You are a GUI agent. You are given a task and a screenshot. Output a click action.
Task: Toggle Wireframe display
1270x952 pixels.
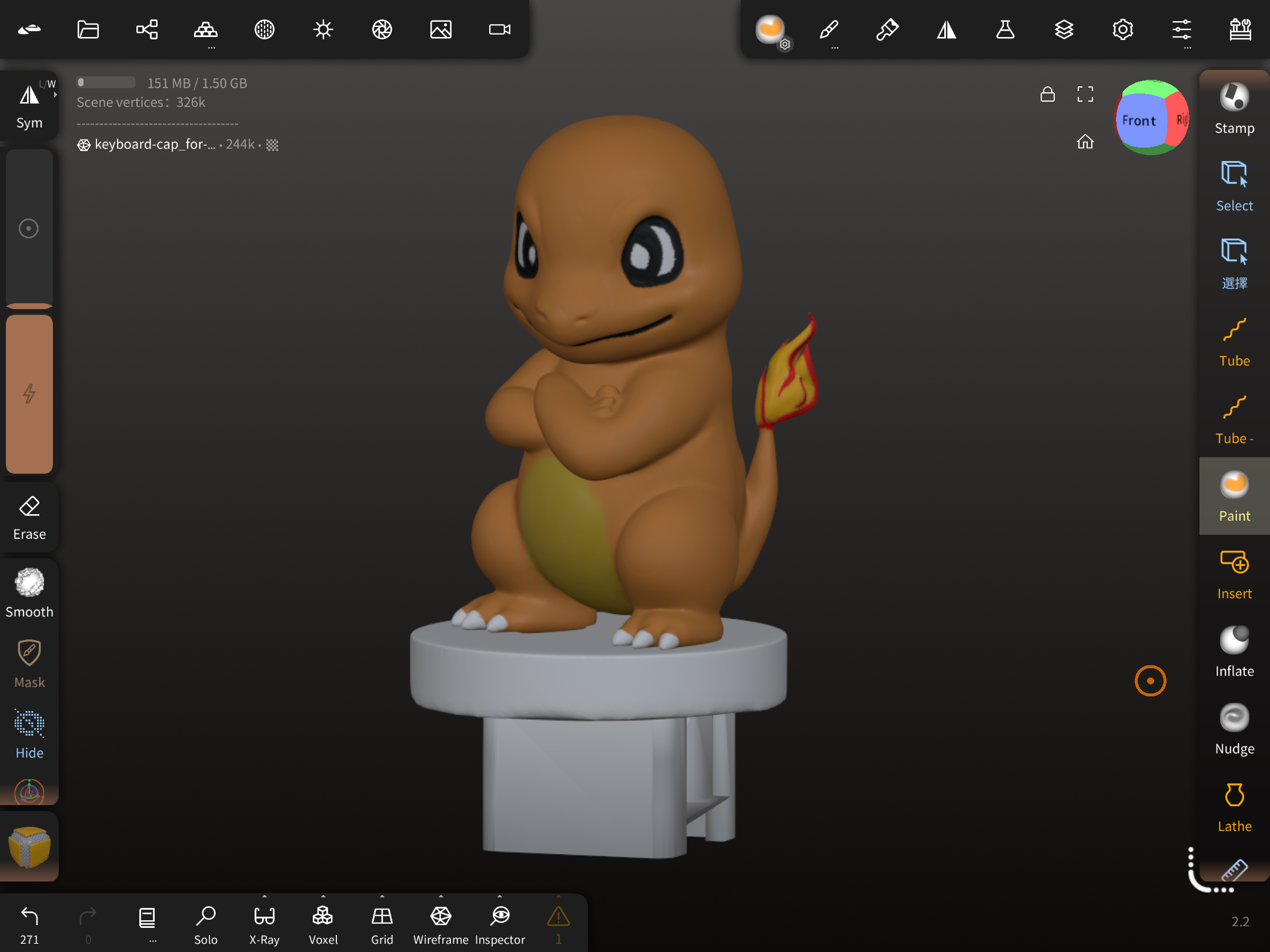pyautogui.click(x=440, y=924)
